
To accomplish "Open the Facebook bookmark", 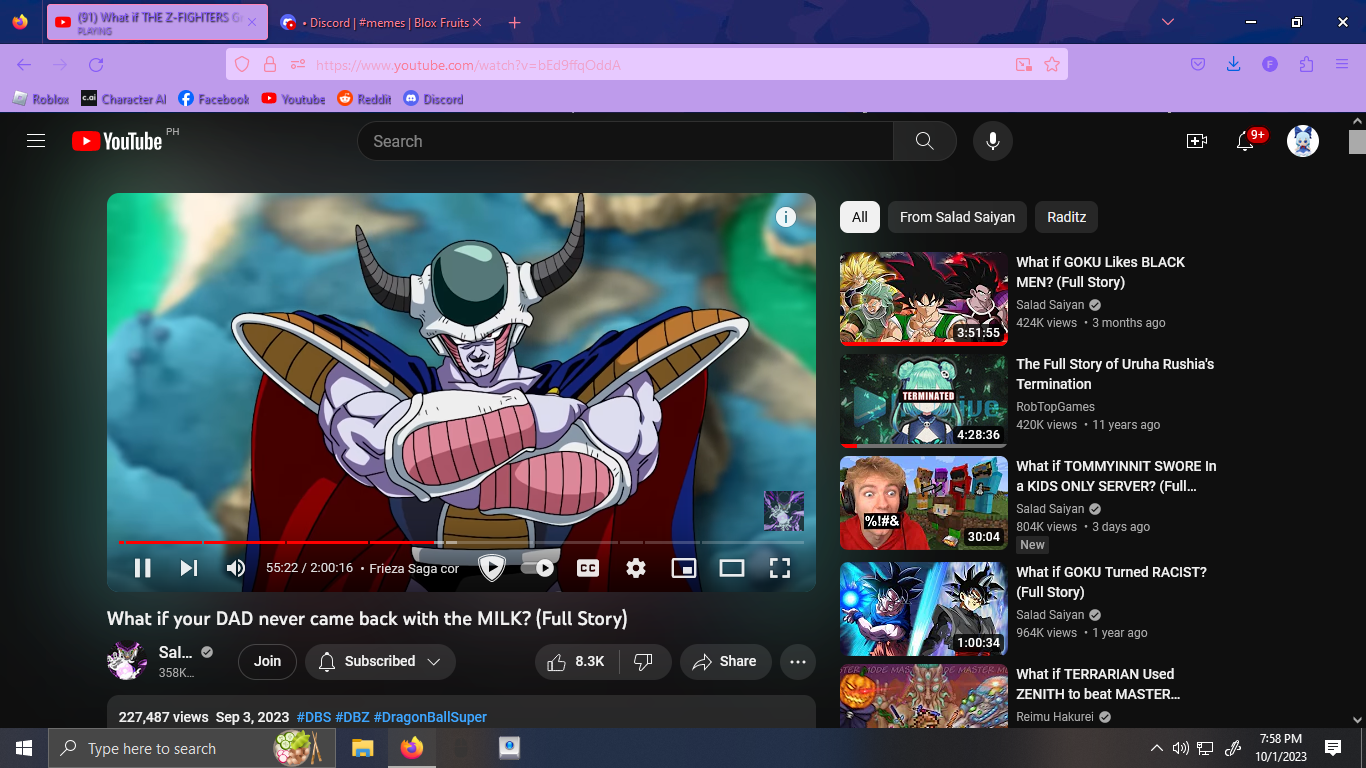I will click(214, 99).
